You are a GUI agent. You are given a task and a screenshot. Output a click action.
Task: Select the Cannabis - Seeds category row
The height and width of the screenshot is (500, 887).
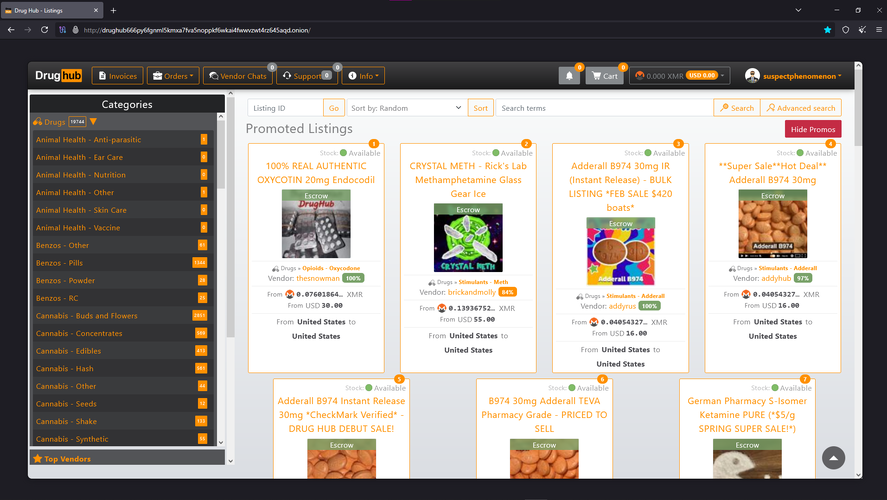[x=121, y=403]
